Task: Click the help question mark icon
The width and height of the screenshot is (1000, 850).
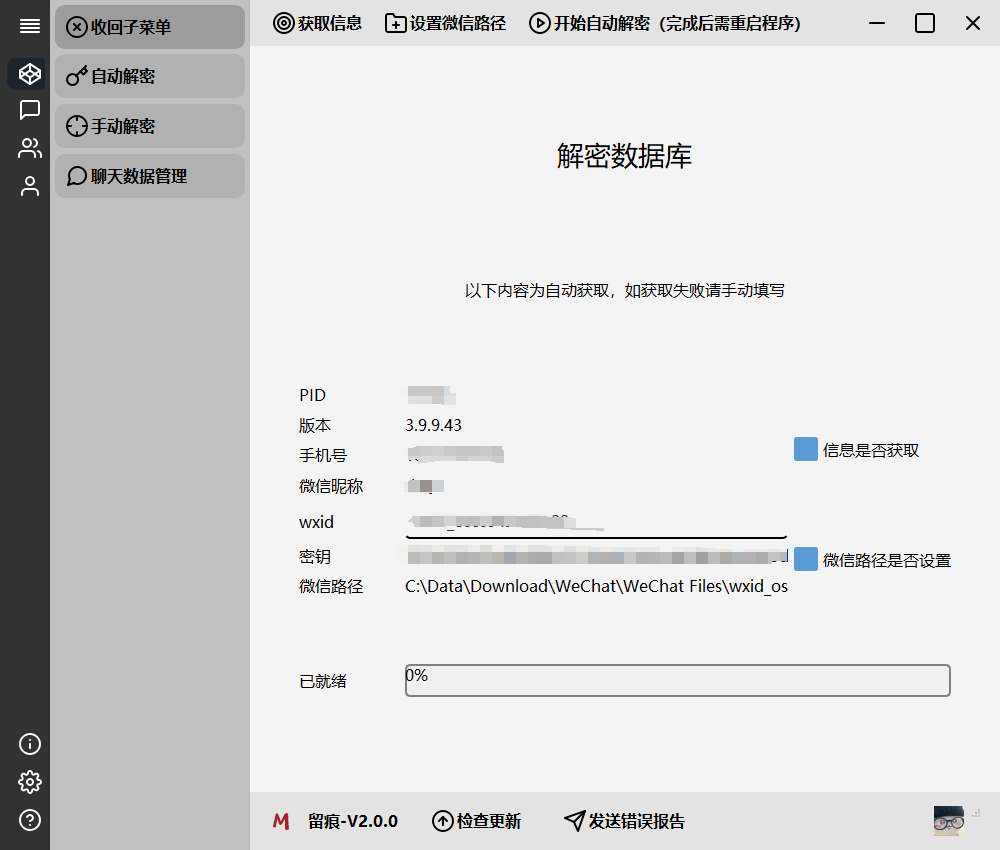Action: (29, 820)
